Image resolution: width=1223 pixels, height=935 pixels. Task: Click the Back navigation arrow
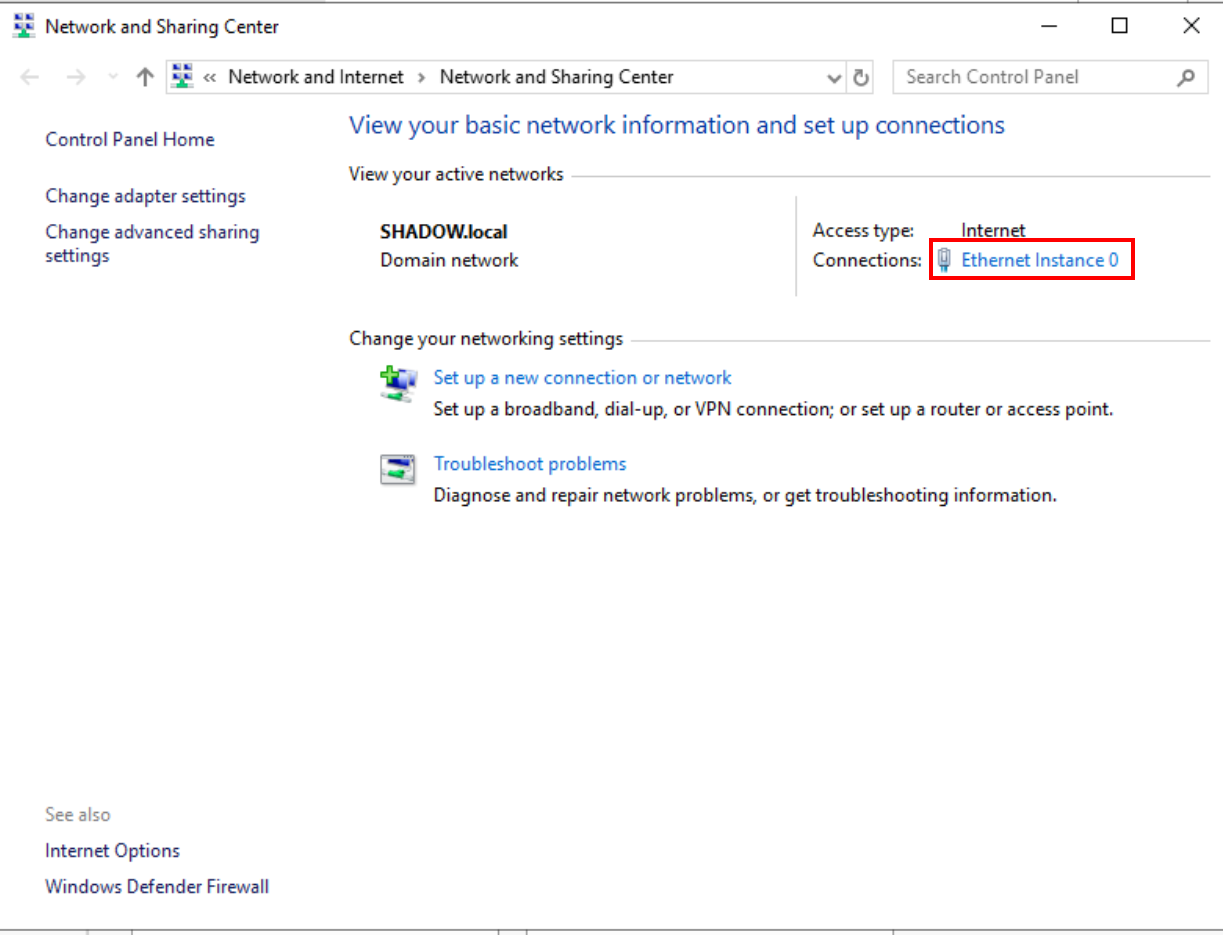click(x=30, y=77)
